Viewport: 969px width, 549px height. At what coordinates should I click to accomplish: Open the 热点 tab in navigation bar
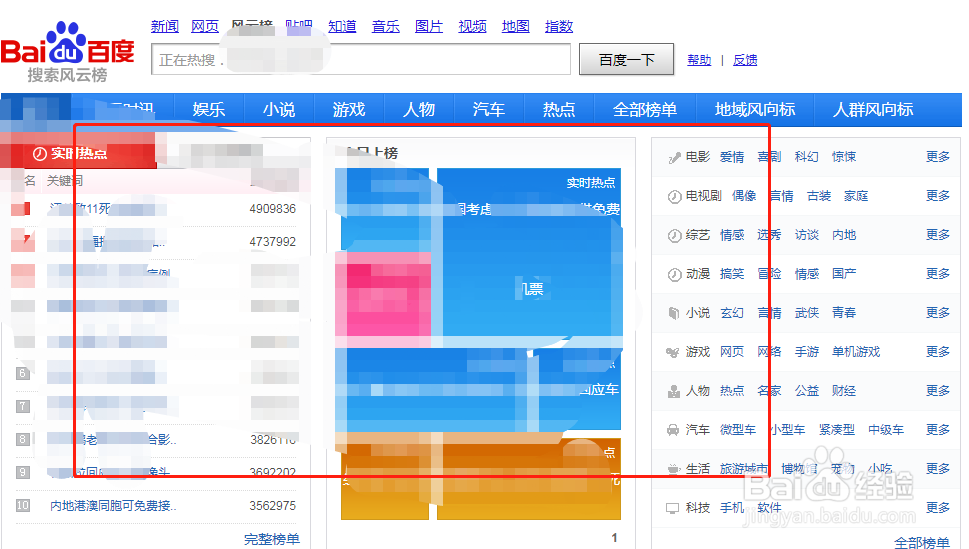point(559,109)
